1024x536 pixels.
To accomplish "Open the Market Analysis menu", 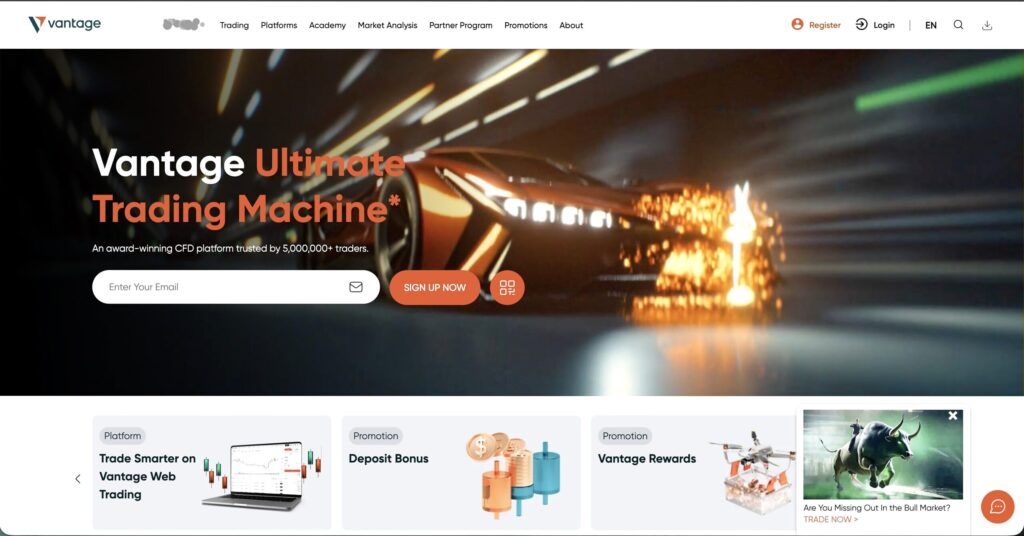I will 387,25.
